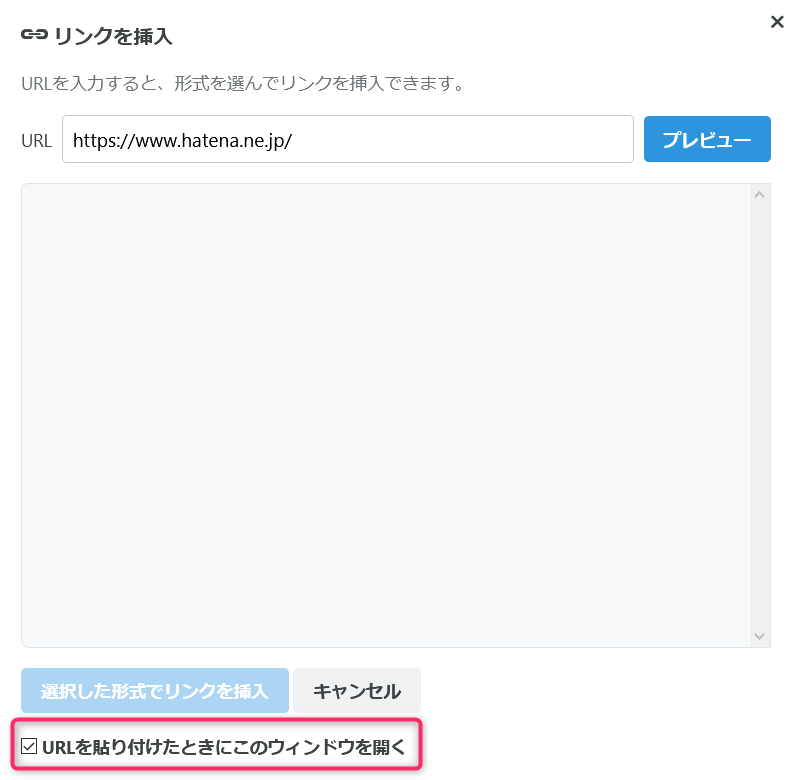Image resolution: width=792 pixels, height=780 pixels.
Task: Click the up arrow of the preview scrollbar
Action: coord(760,194)
